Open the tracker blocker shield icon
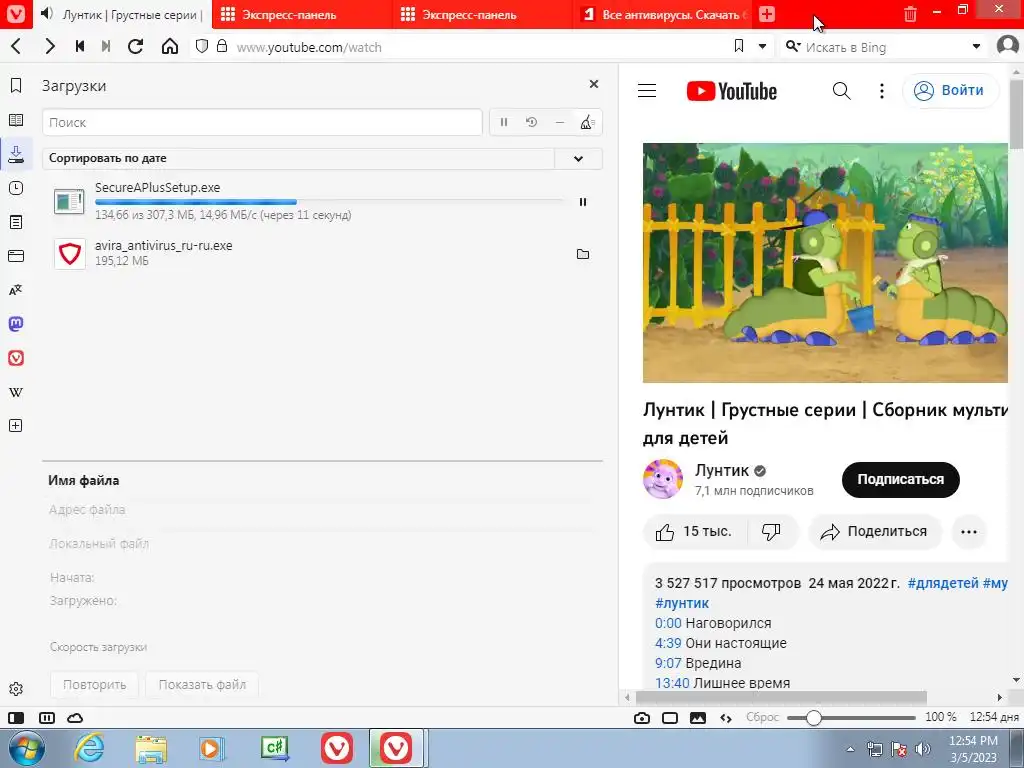 coord(202,46)
